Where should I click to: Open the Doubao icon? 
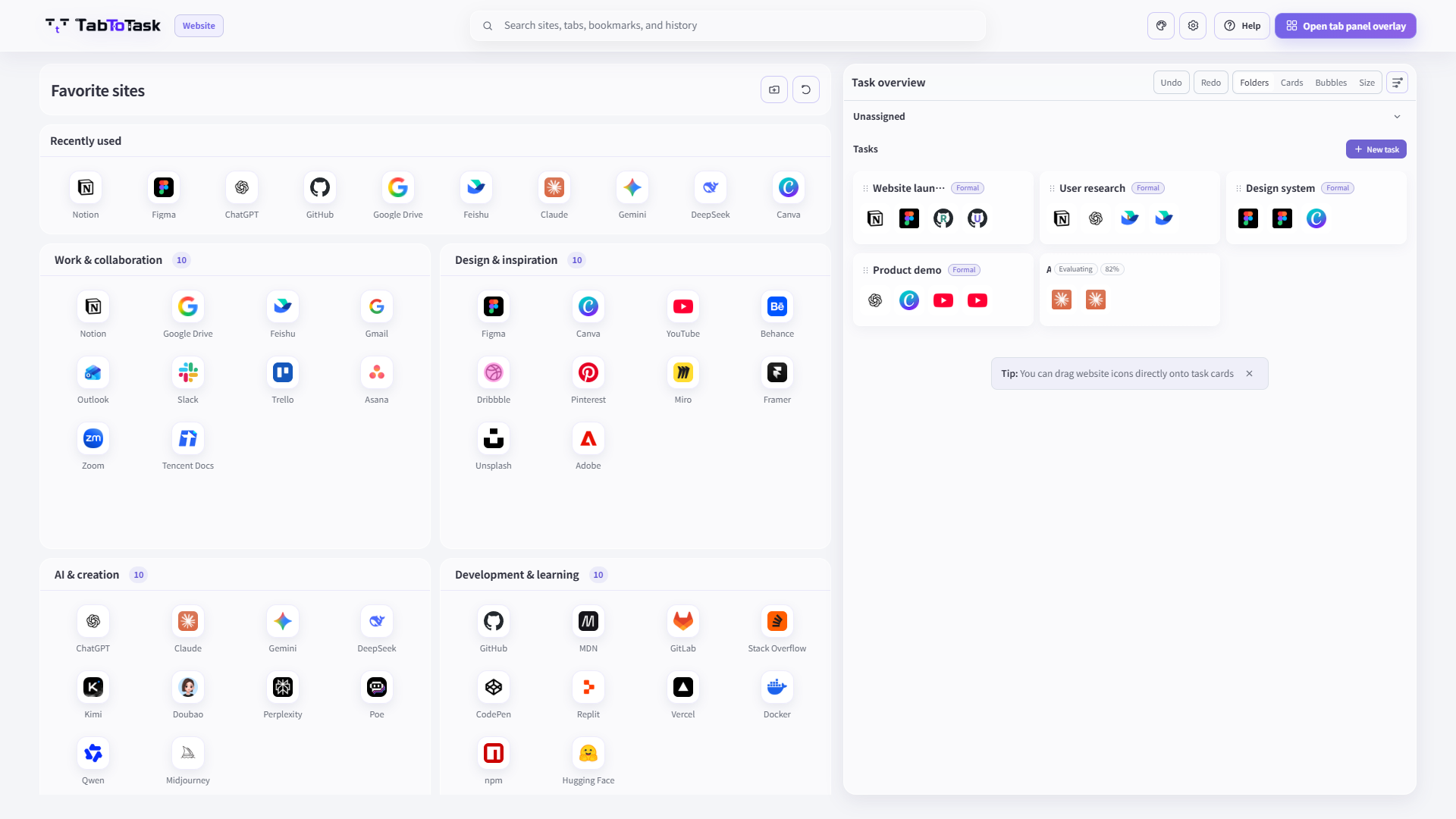pyautogui.click(x=188, y=687)
